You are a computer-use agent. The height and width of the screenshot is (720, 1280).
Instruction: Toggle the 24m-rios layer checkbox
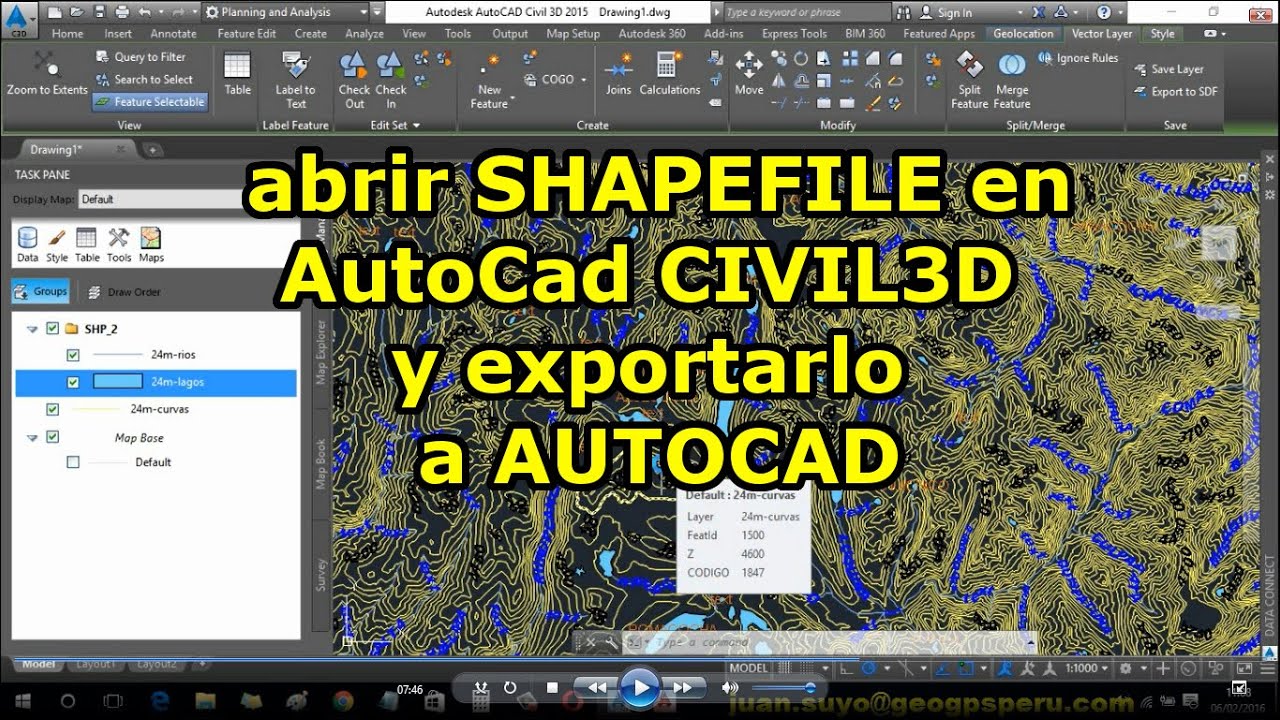(72, 355)
